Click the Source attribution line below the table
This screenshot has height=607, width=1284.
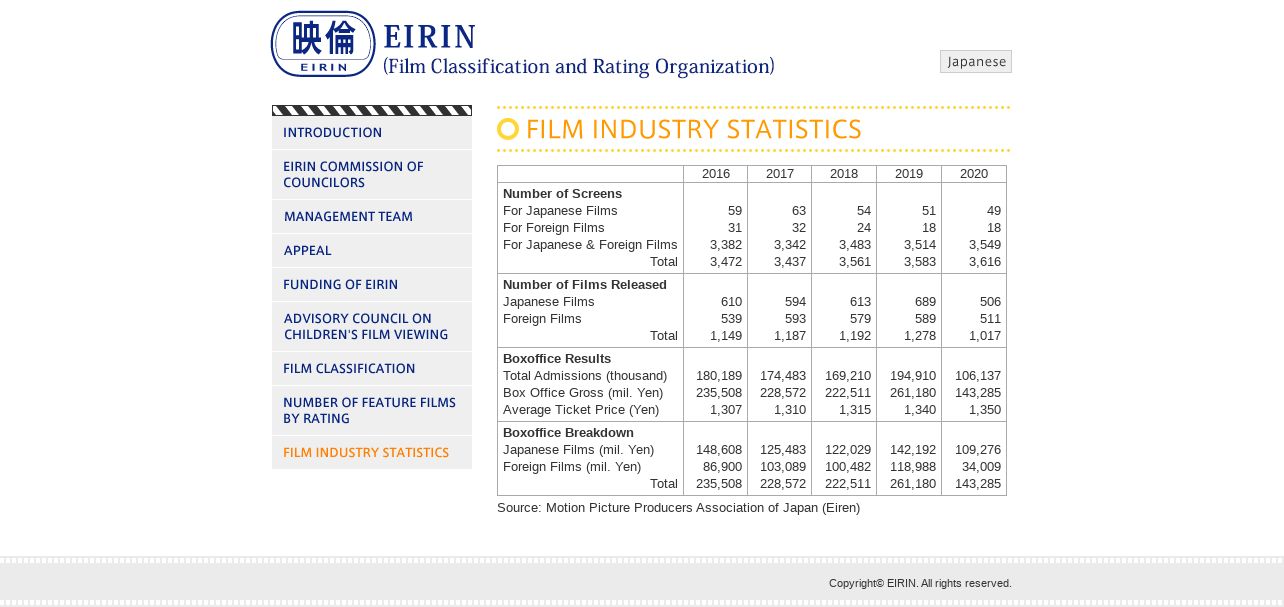[x=678, y=508]
